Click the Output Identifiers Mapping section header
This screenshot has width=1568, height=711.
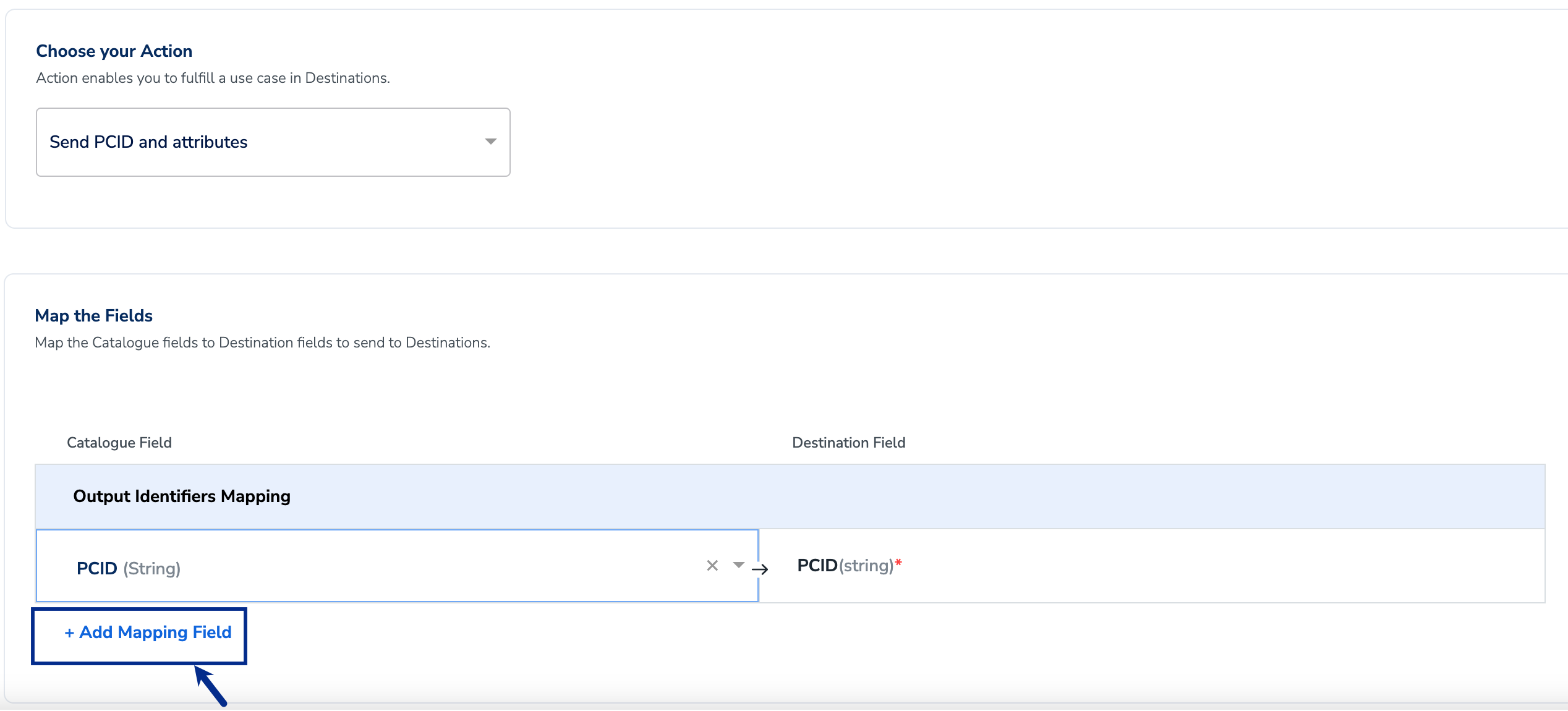click(x=182, y=496)
